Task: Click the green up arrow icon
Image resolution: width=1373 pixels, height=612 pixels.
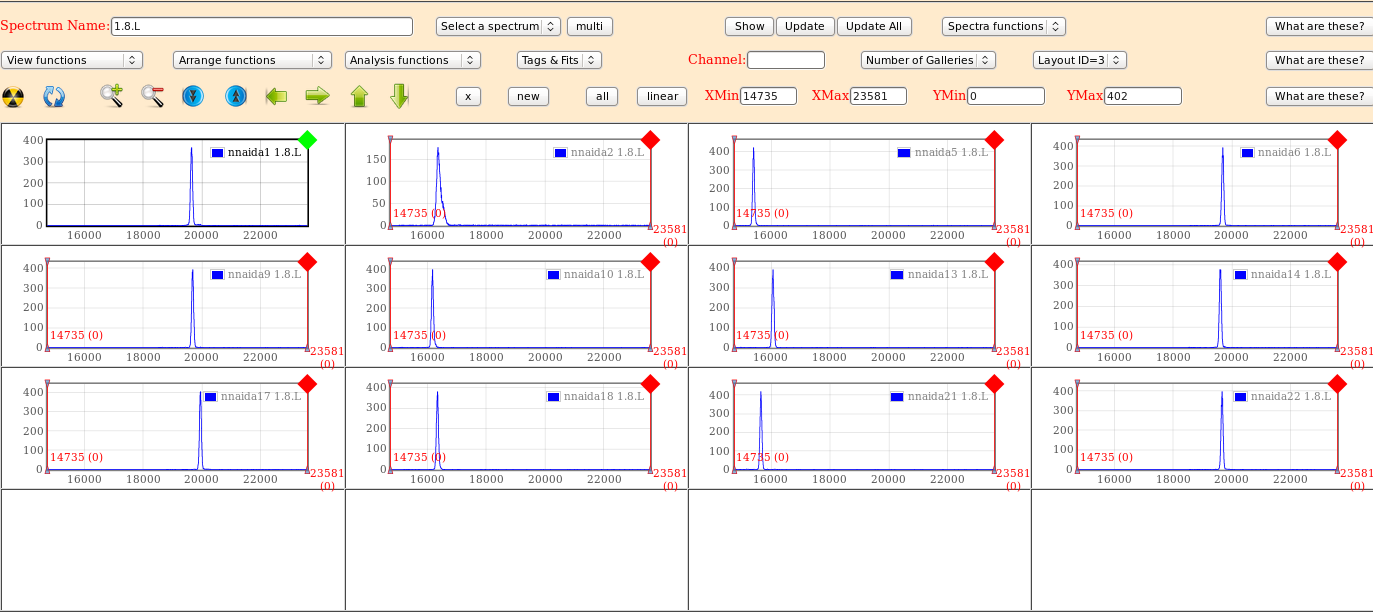Action: (359, 96)
